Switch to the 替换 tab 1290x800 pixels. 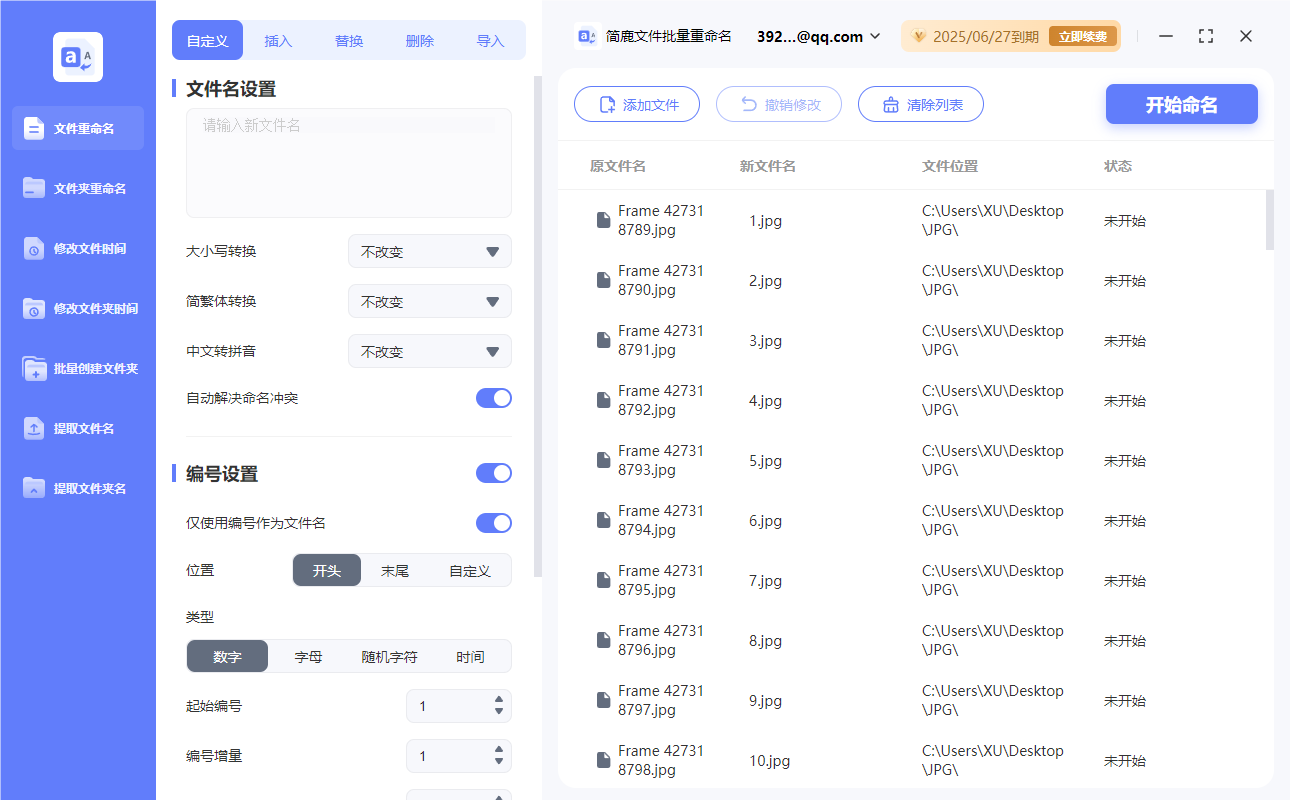point(348,39)
